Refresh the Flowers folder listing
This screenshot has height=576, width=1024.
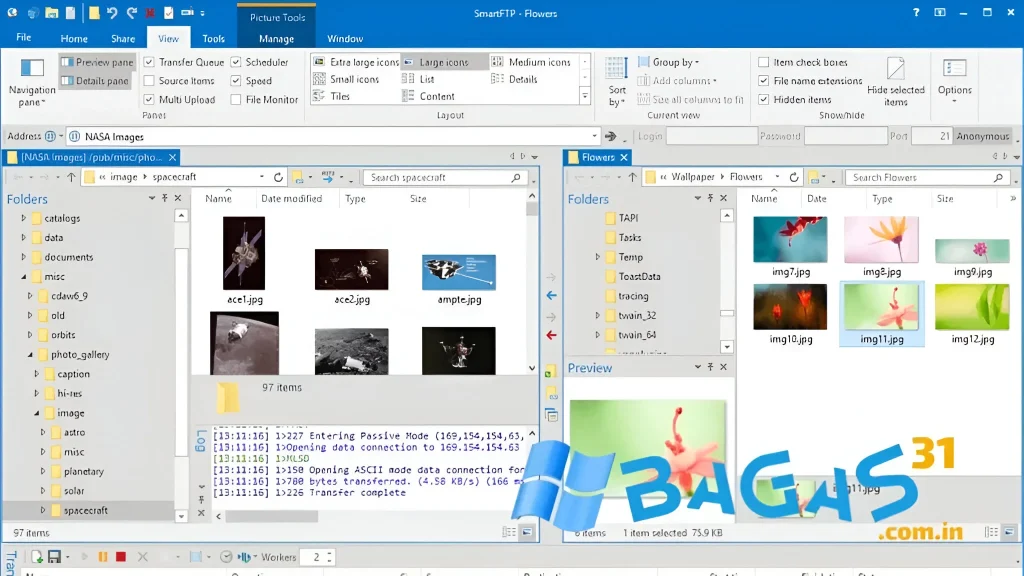click(x=793, y=177)
